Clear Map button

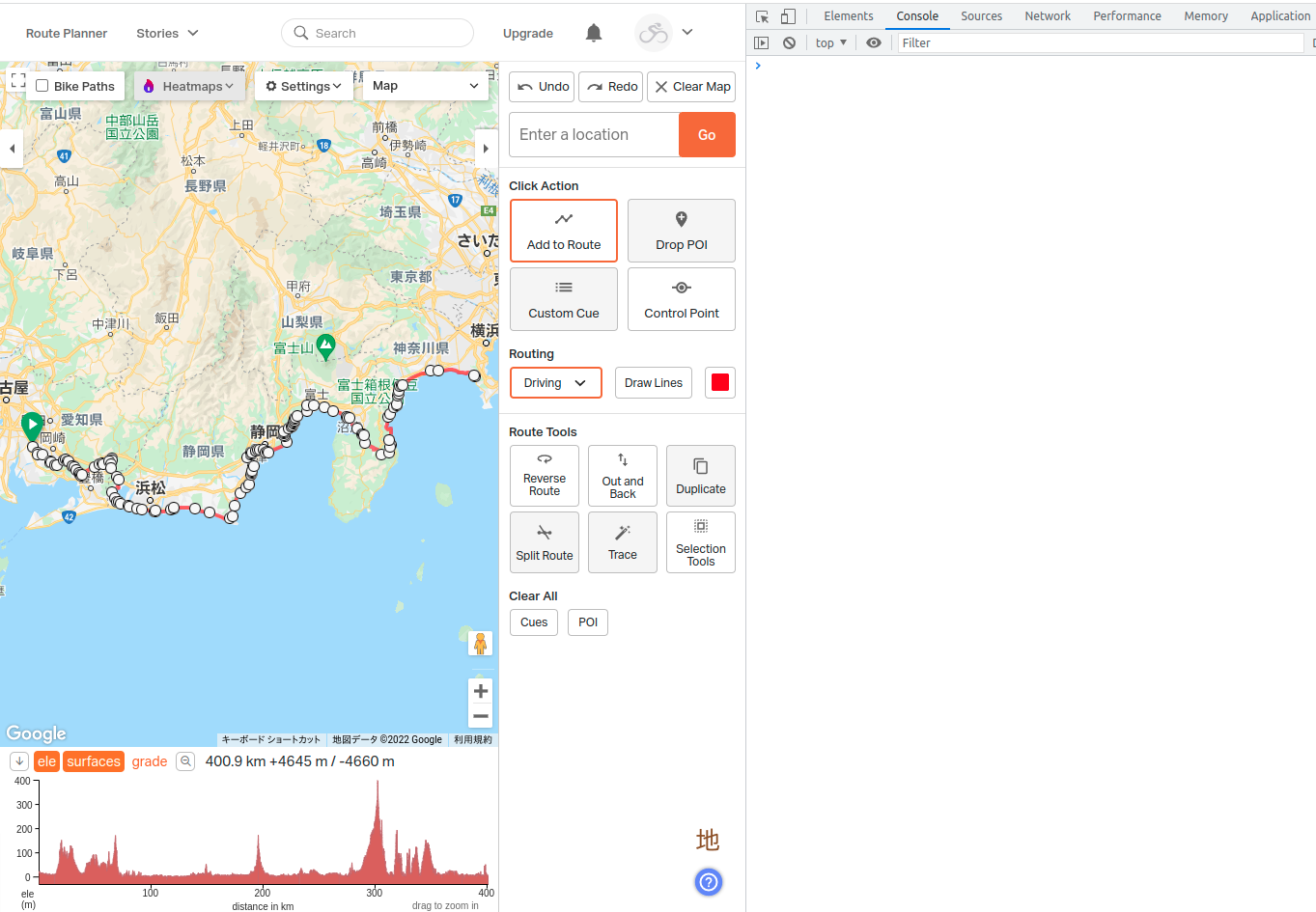691,87
